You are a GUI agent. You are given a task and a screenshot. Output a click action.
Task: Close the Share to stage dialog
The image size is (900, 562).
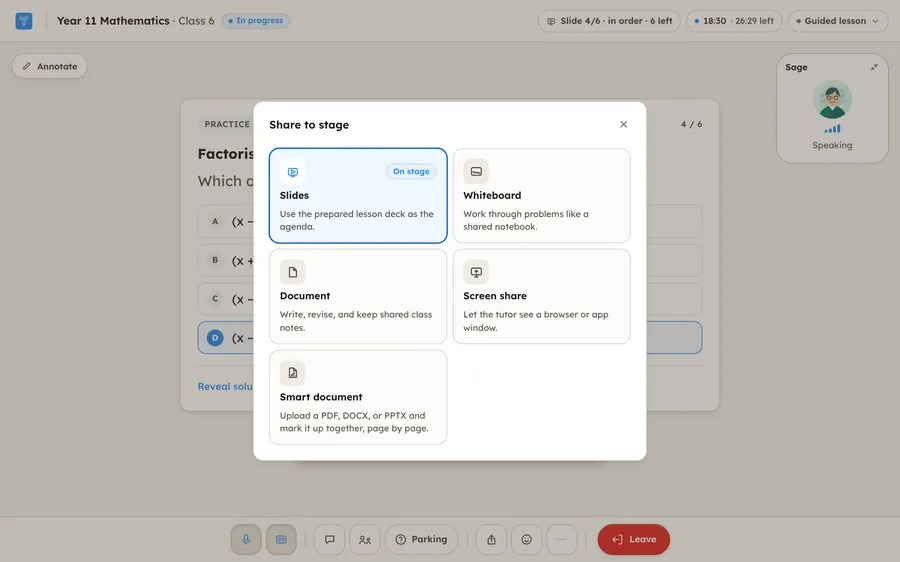623,125
